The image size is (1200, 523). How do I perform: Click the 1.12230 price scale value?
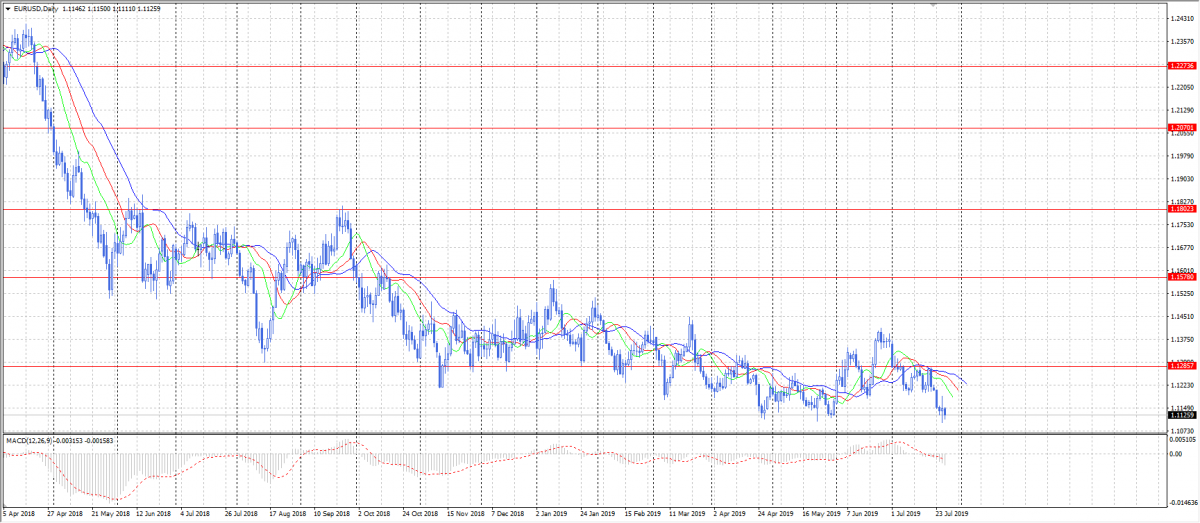1183,386
